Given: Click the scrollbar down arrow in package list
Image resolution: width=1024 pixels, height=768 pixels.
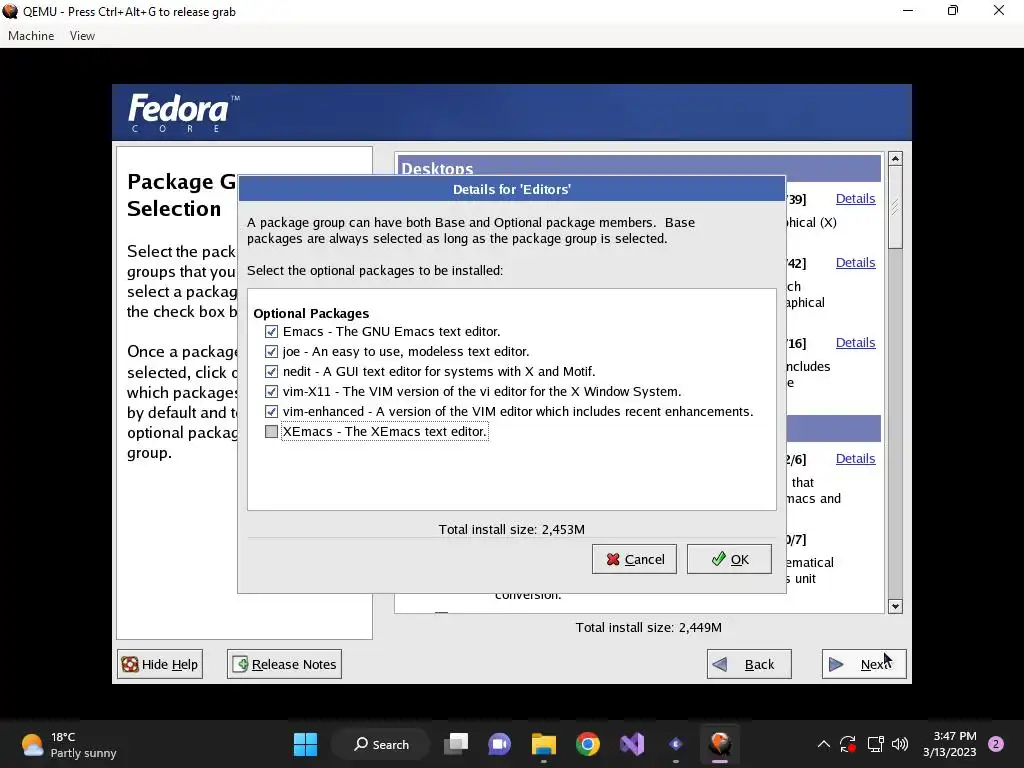Looking at the screenshot, I should (895, 606).
